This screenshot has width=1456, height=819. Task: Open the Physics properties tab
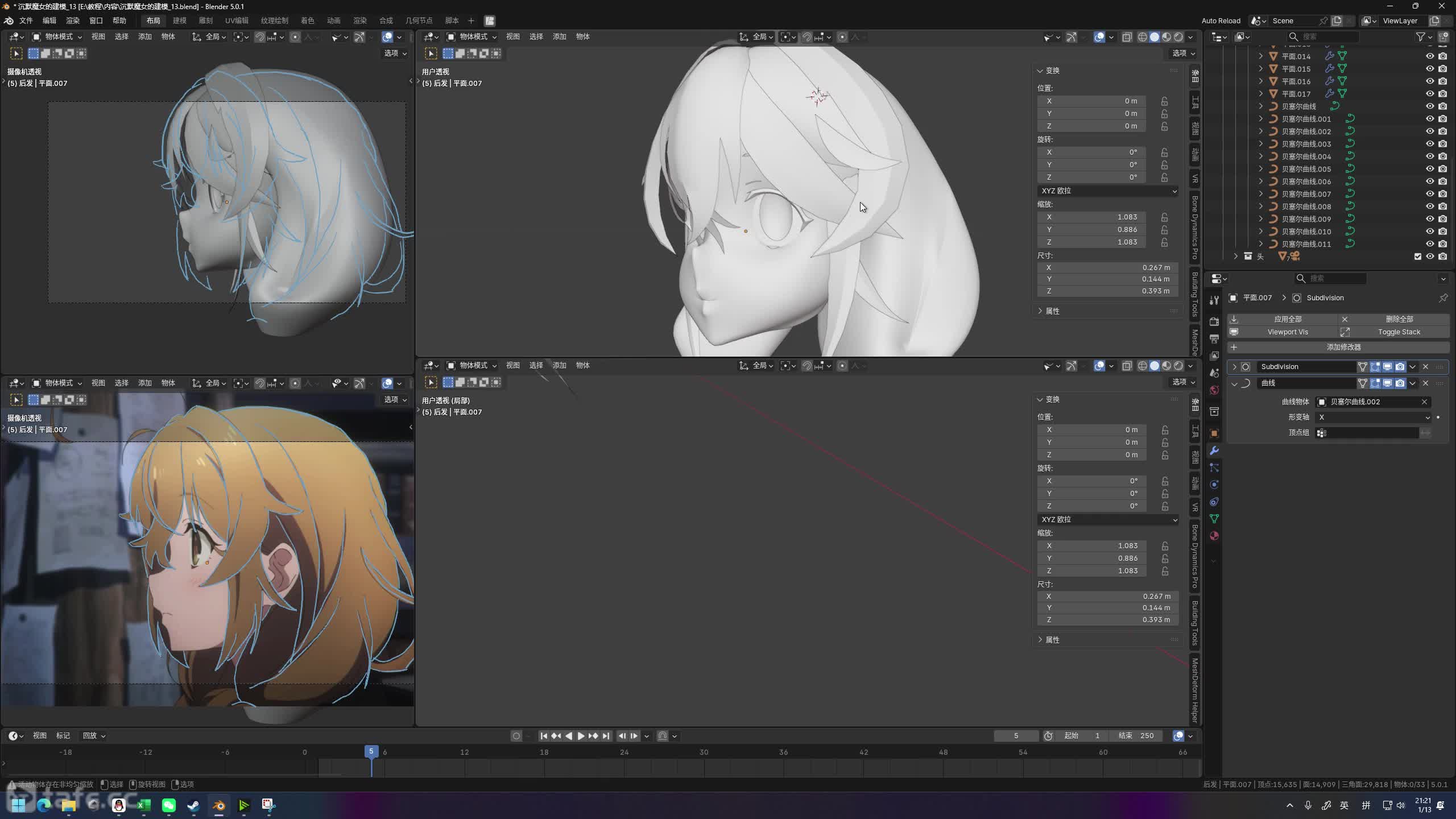click(x=1214, y=485)
